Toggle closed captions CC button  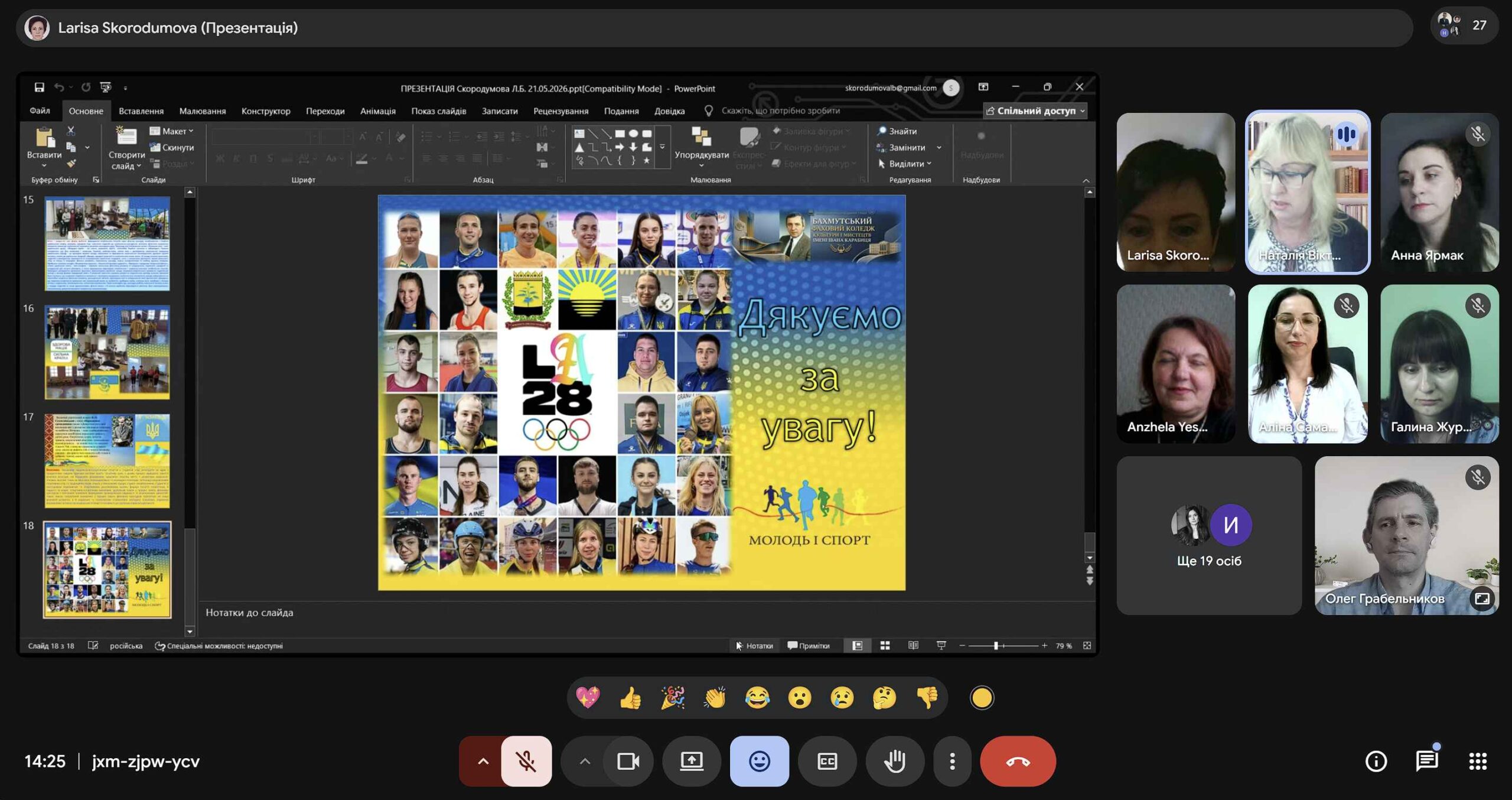[827, 761]
